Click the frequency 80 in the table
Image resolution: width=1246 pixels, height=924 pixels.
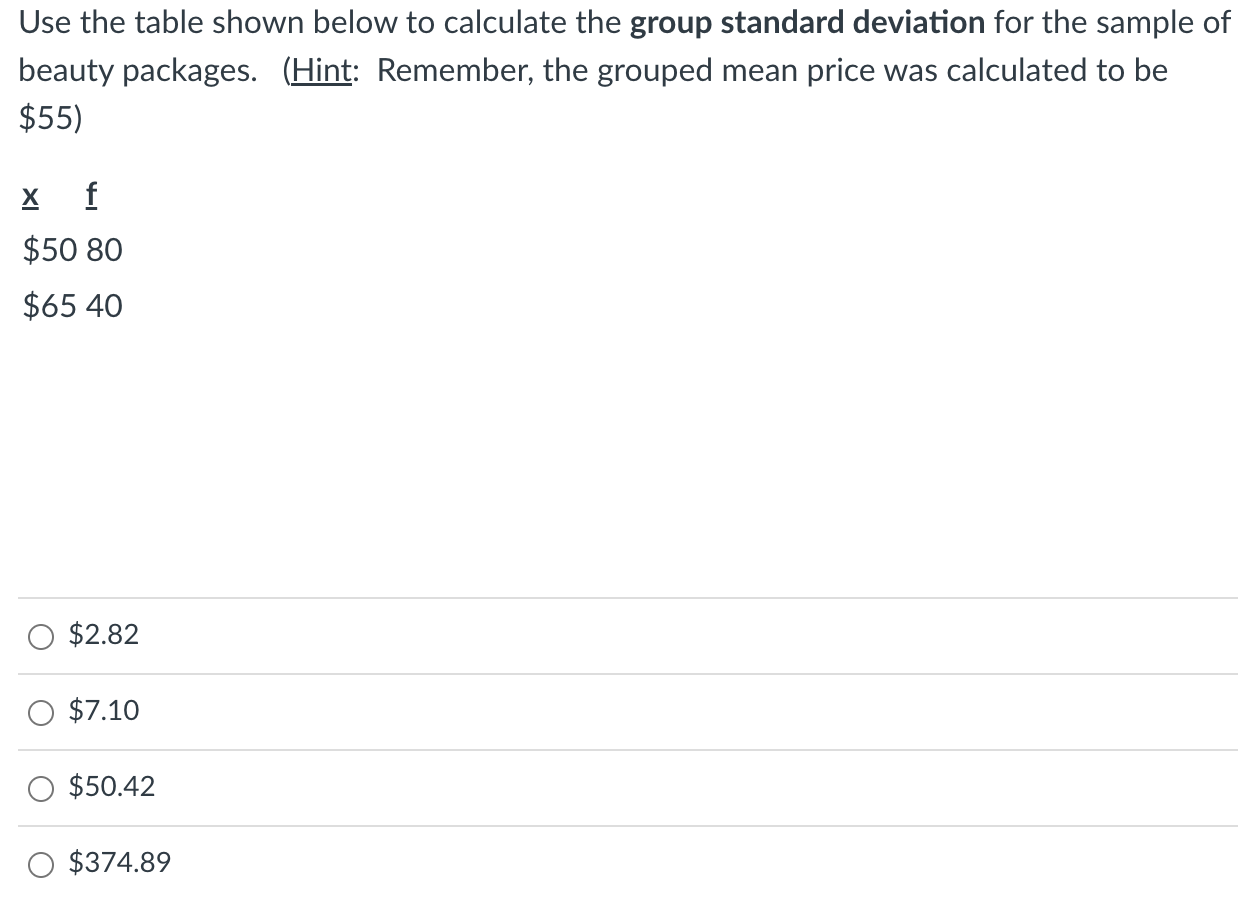104,250
